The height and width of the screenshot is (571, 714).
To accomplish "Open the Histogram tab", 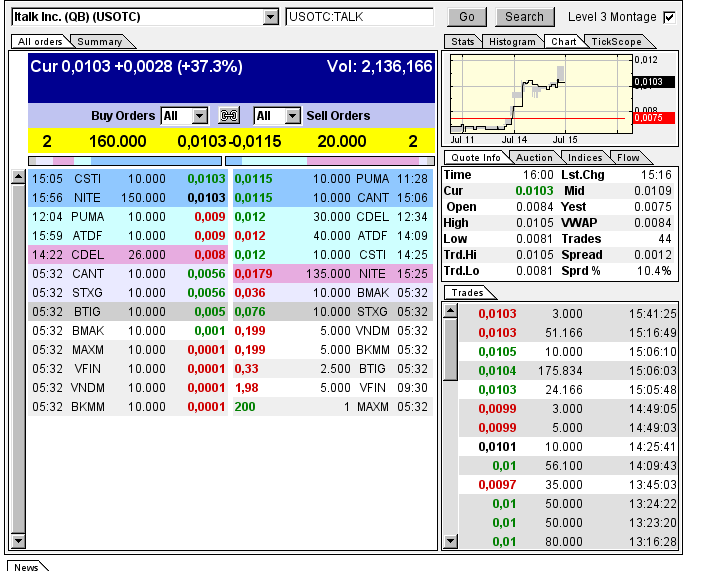I will point(512,41).
